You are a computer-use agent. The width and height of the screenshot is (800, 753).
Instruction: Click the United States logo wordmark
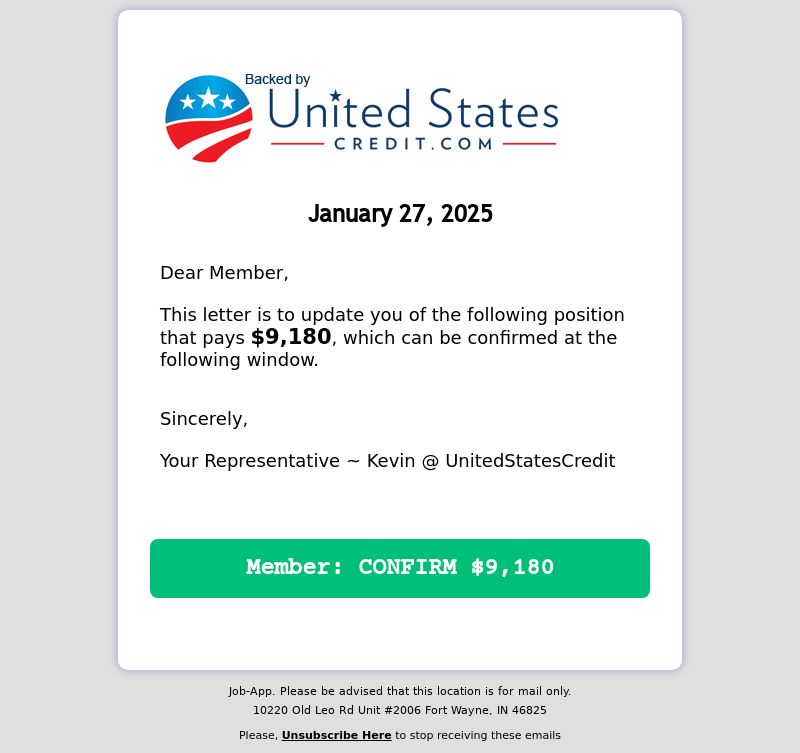click(x=413, y=109)
